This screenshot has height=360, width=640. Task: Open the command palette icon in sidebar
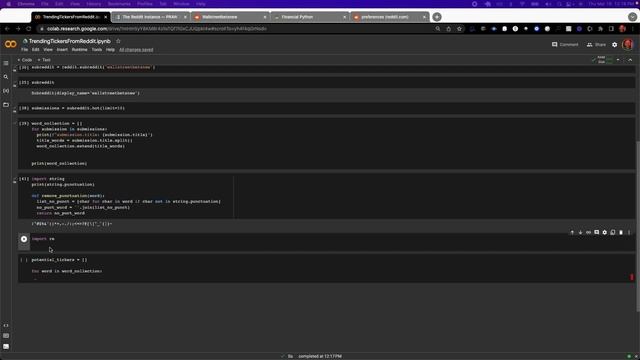pos(6,336)
